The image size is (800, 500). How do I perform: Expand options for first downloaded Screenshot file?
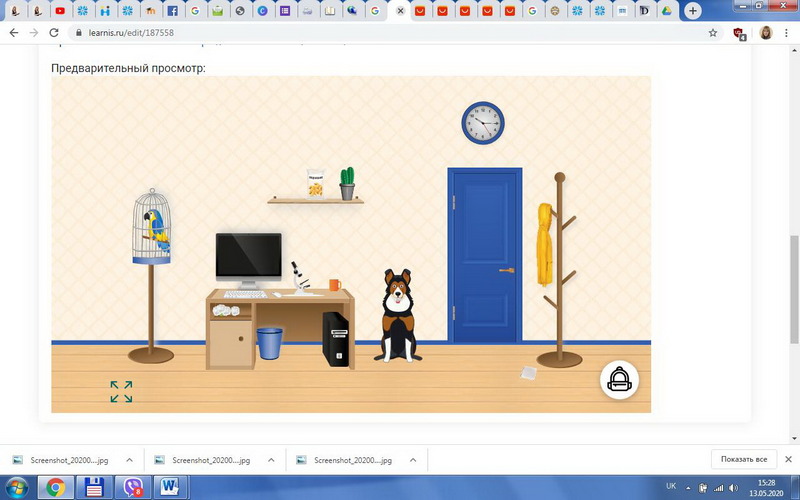[x=129, y=460]
